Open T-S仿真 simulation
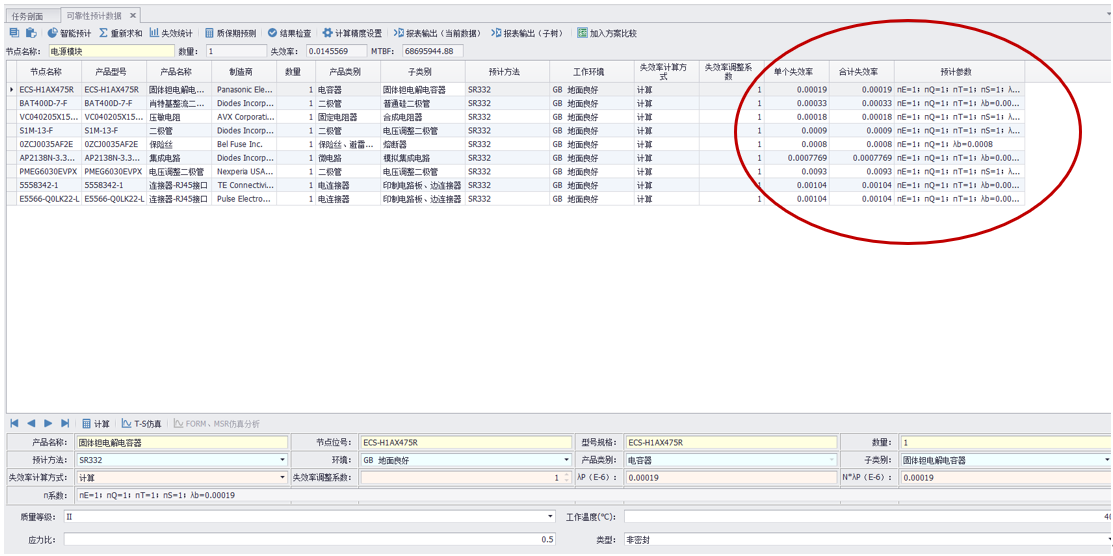Viewport: 1113px width, 556px height. point(141,424)
